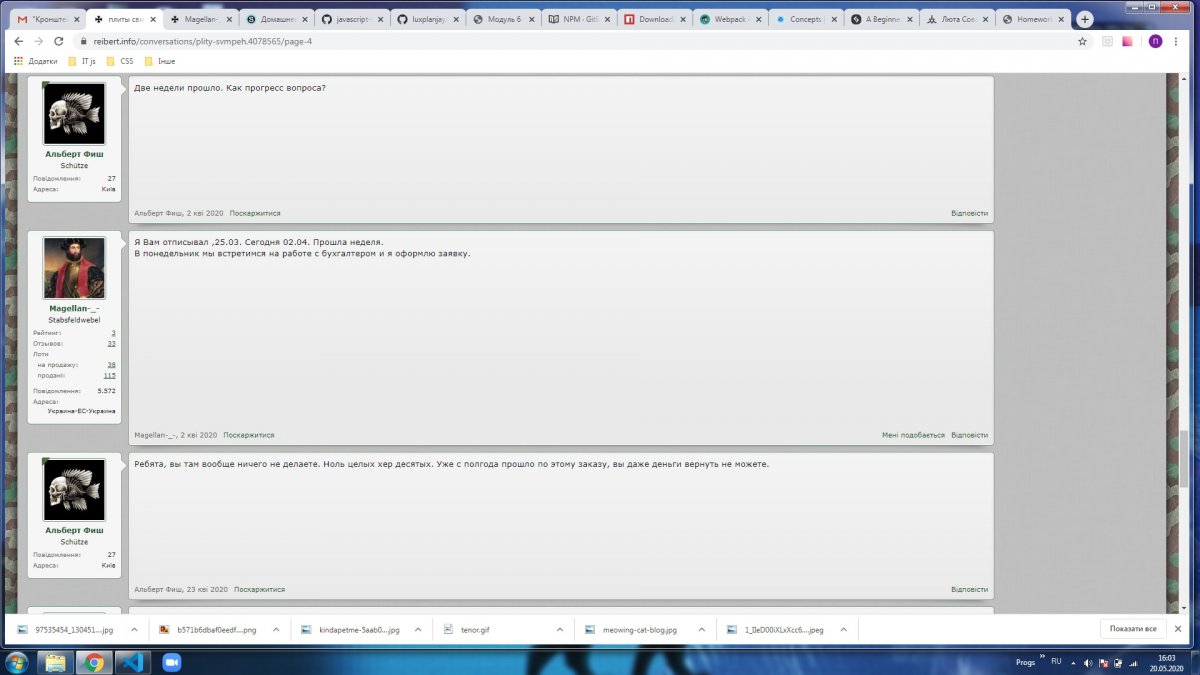Open the Додатки apps shortcut

coord(35,61)
